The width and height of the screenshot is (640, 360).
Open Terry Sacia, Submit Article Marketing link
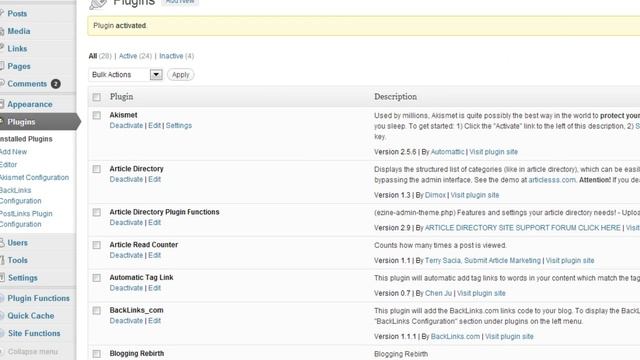tap(482, 260)
